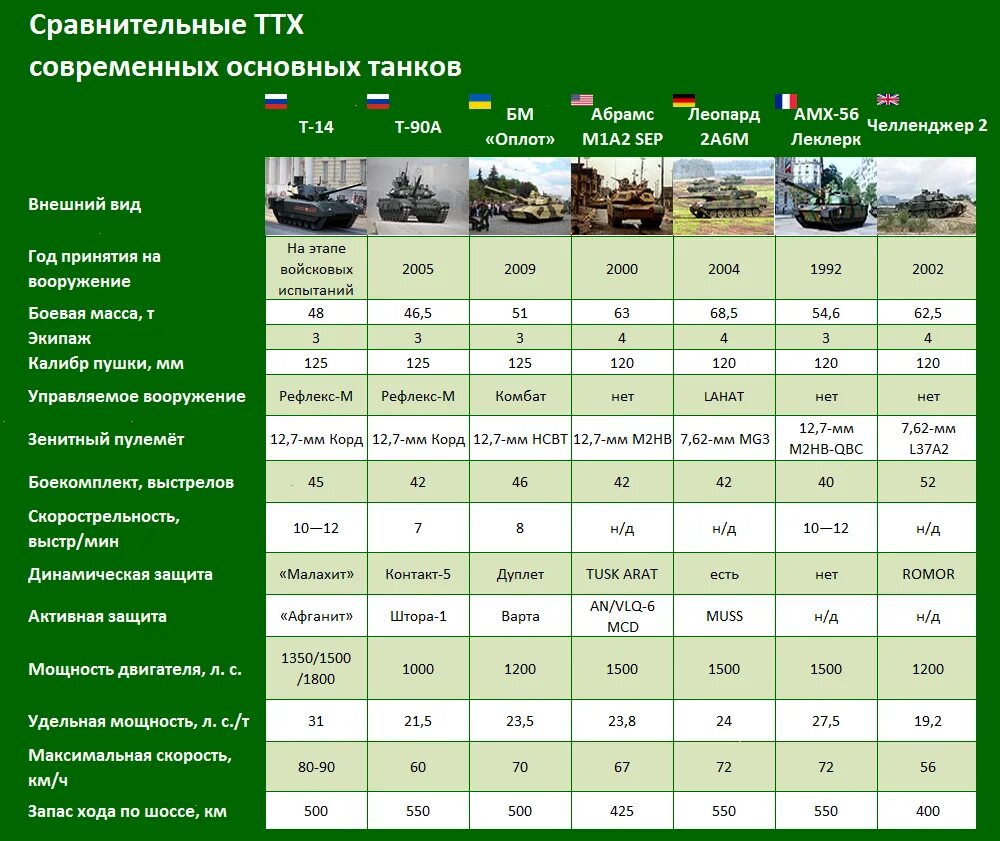
Task: Select the Абрамс M1A2 SEP column header
Action: [622, 126]
